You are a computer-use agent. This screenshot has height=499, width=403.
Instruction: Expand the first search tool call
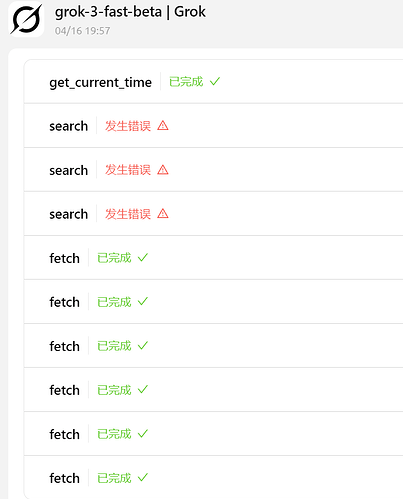pos(213,126)
